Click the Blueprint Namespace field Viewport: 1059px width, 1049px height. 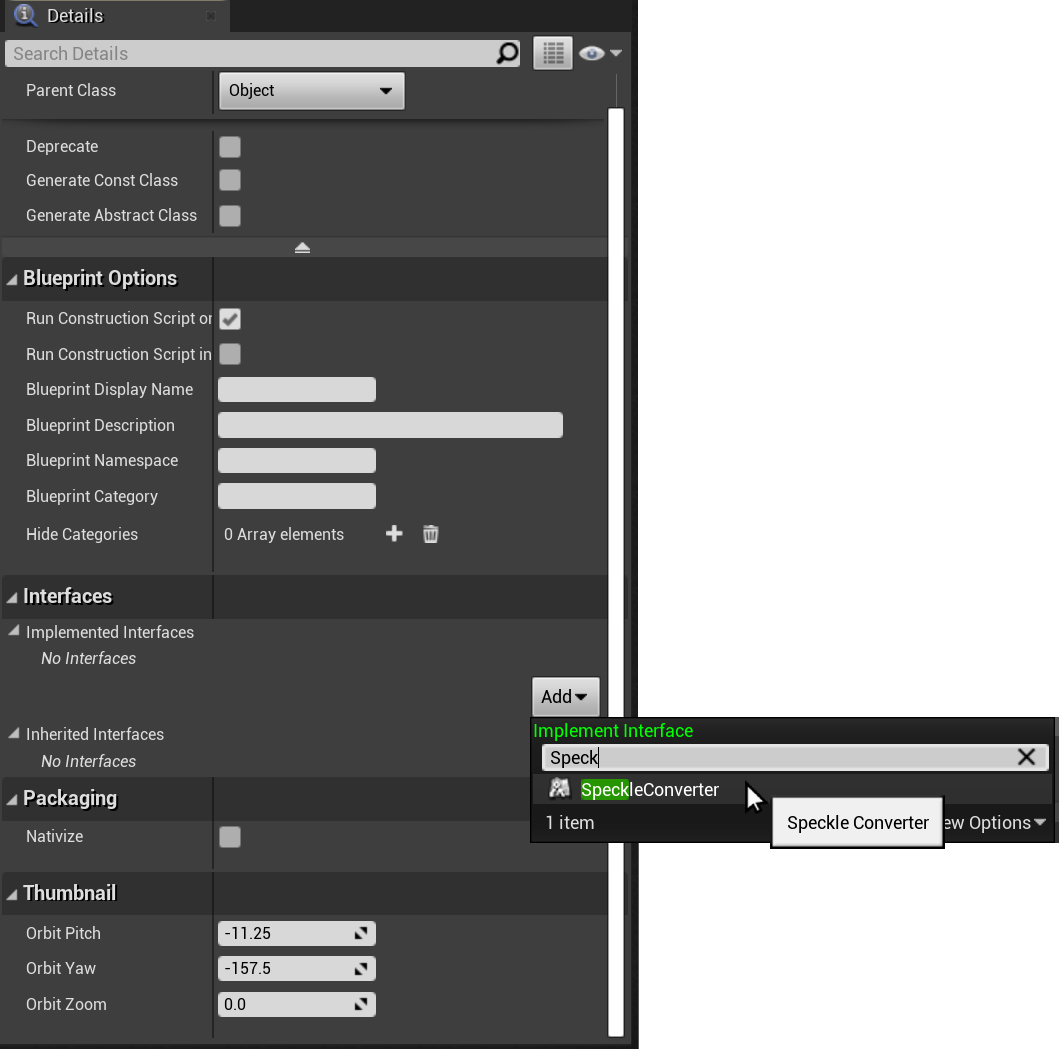click(296, 461)
